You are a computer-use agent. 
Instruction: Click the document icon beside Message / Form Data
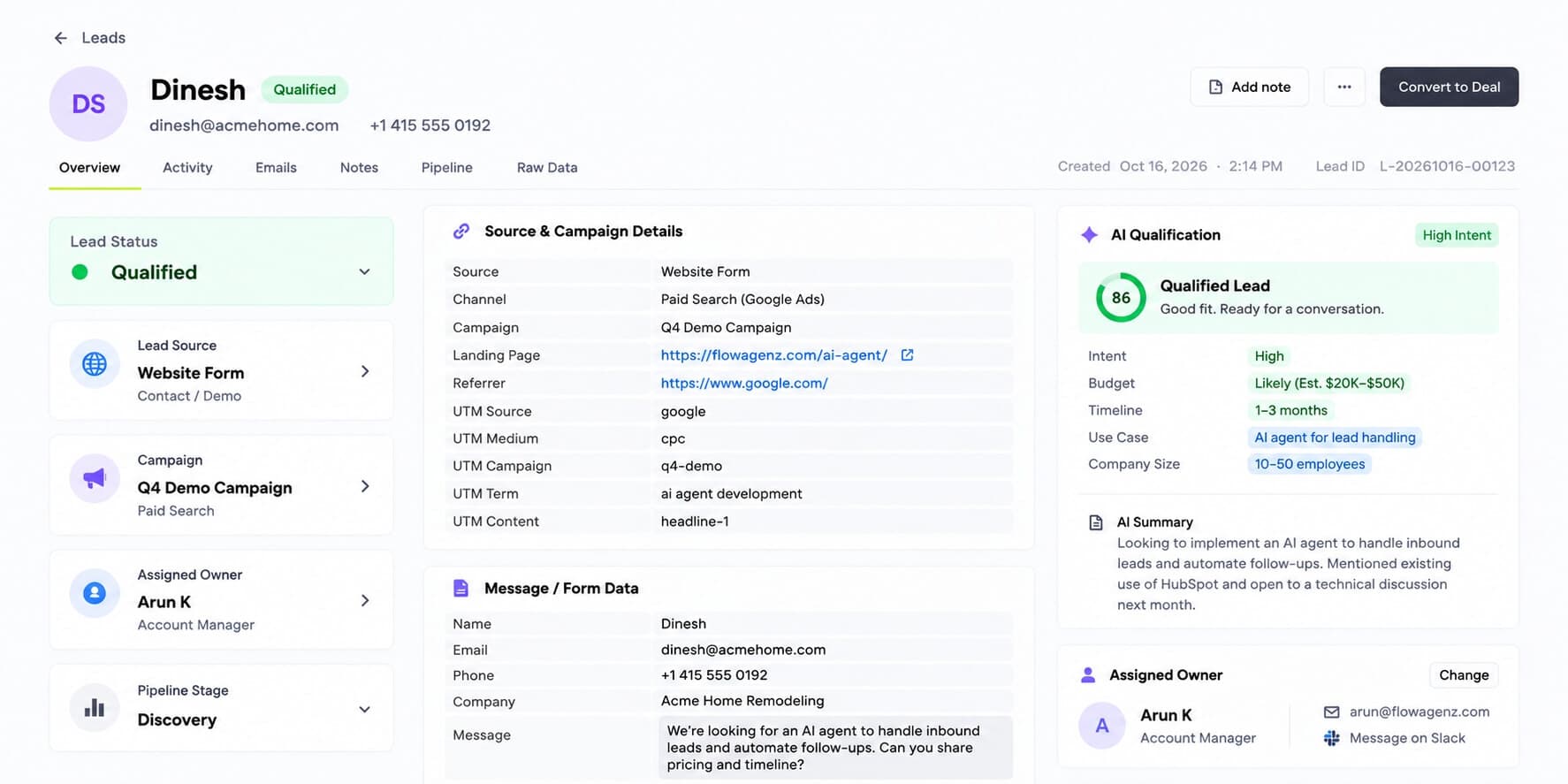(461, 588)
